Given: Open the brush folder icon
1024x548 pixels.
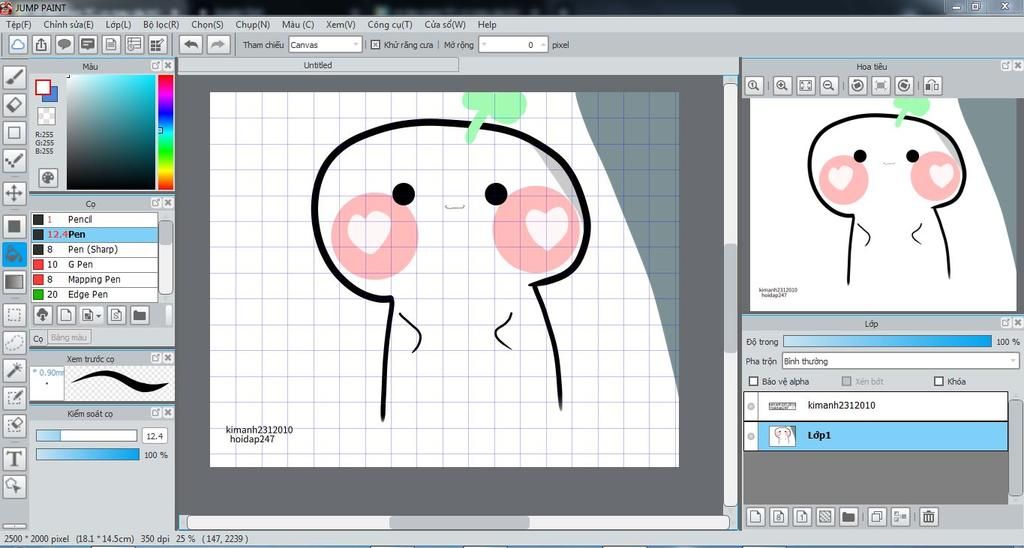Looking at the screenshot, I should tap(139, 315).
